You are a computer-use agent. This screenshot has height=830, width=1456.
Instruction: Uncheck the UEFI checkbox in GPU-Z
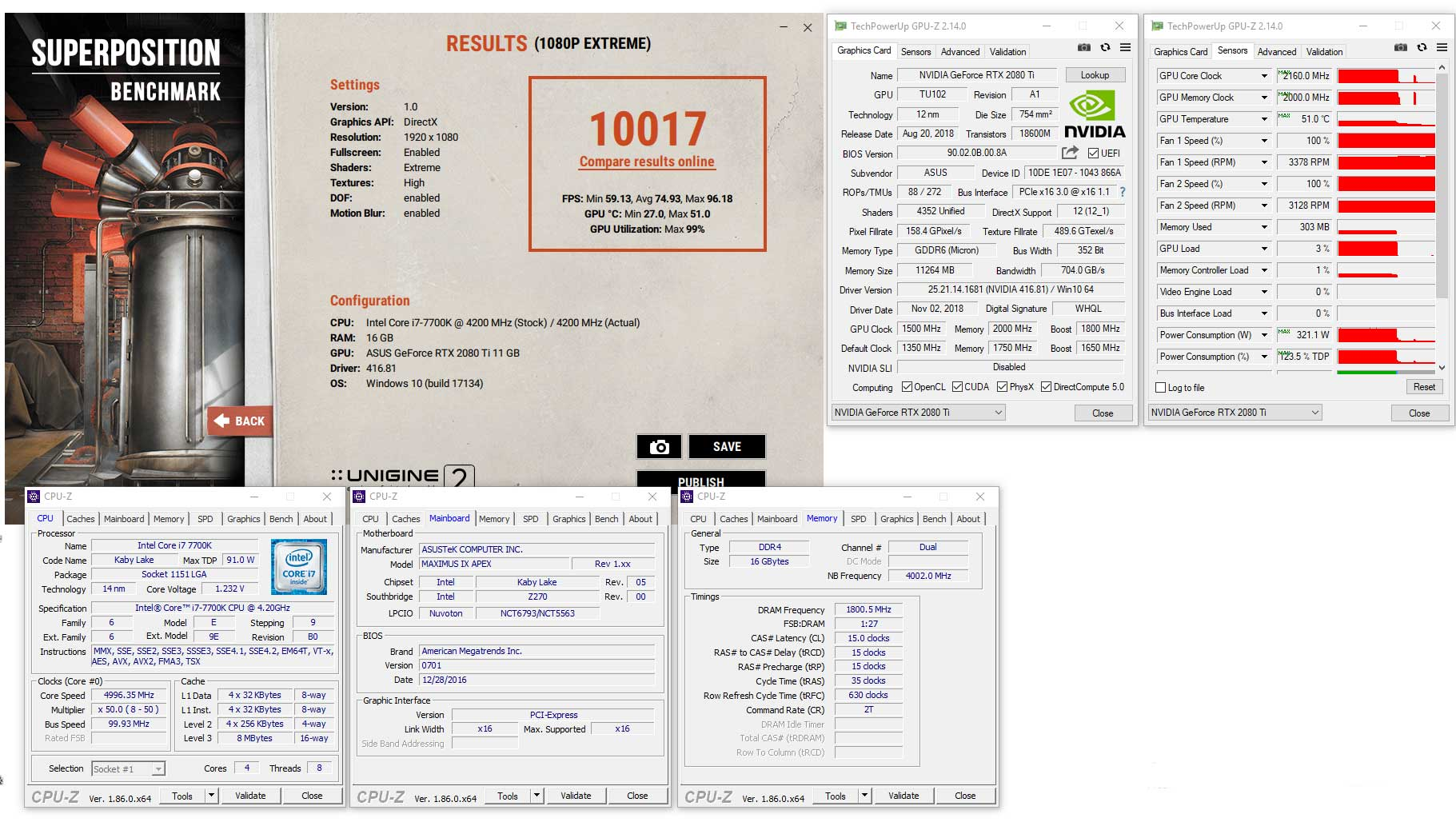(1092, 154)
